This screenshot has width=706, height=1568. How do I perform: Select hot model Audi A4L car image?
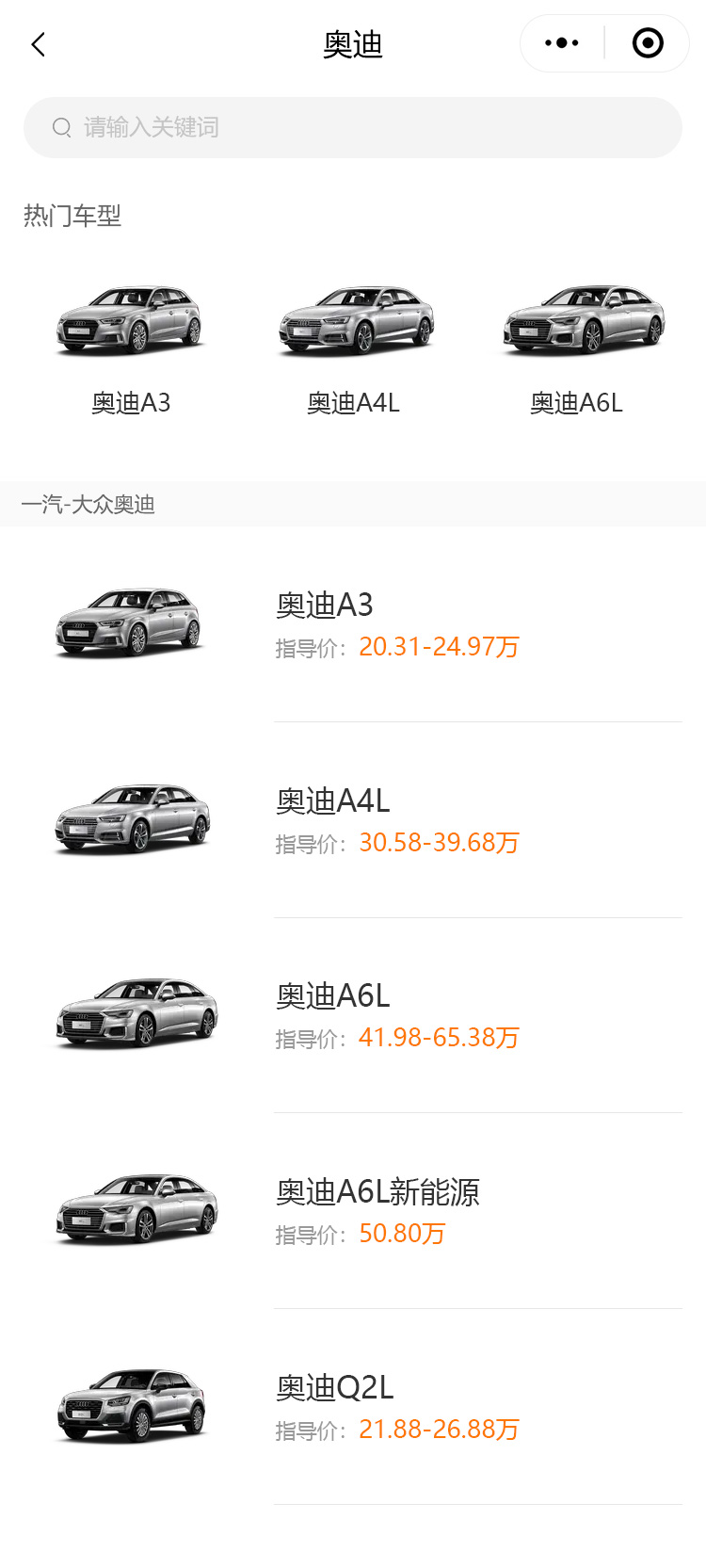tap(354, 321)
